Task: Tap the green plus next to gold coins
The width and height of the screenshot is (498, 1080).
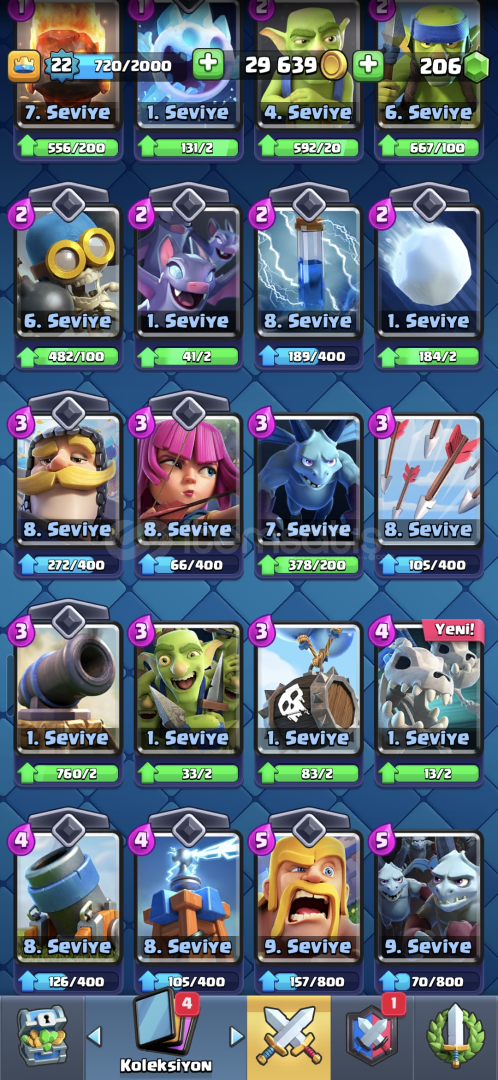Action: click(x=368, y=65)
